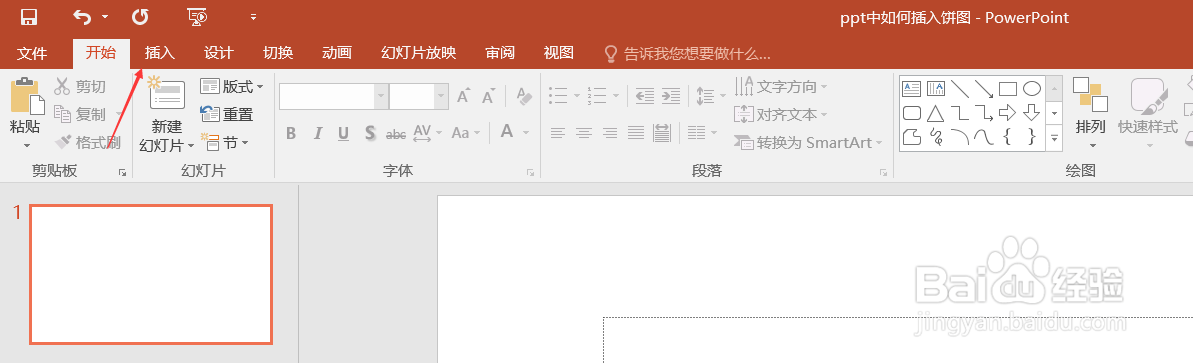Toggle align text left

pyautogui.click(x=558, y=134)
